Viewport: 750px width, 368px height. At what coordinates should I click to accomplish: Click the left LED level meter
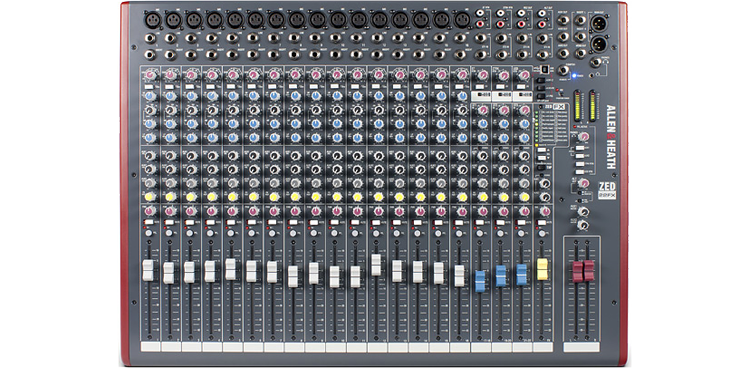pyautogui.click(x=577, y=105)
